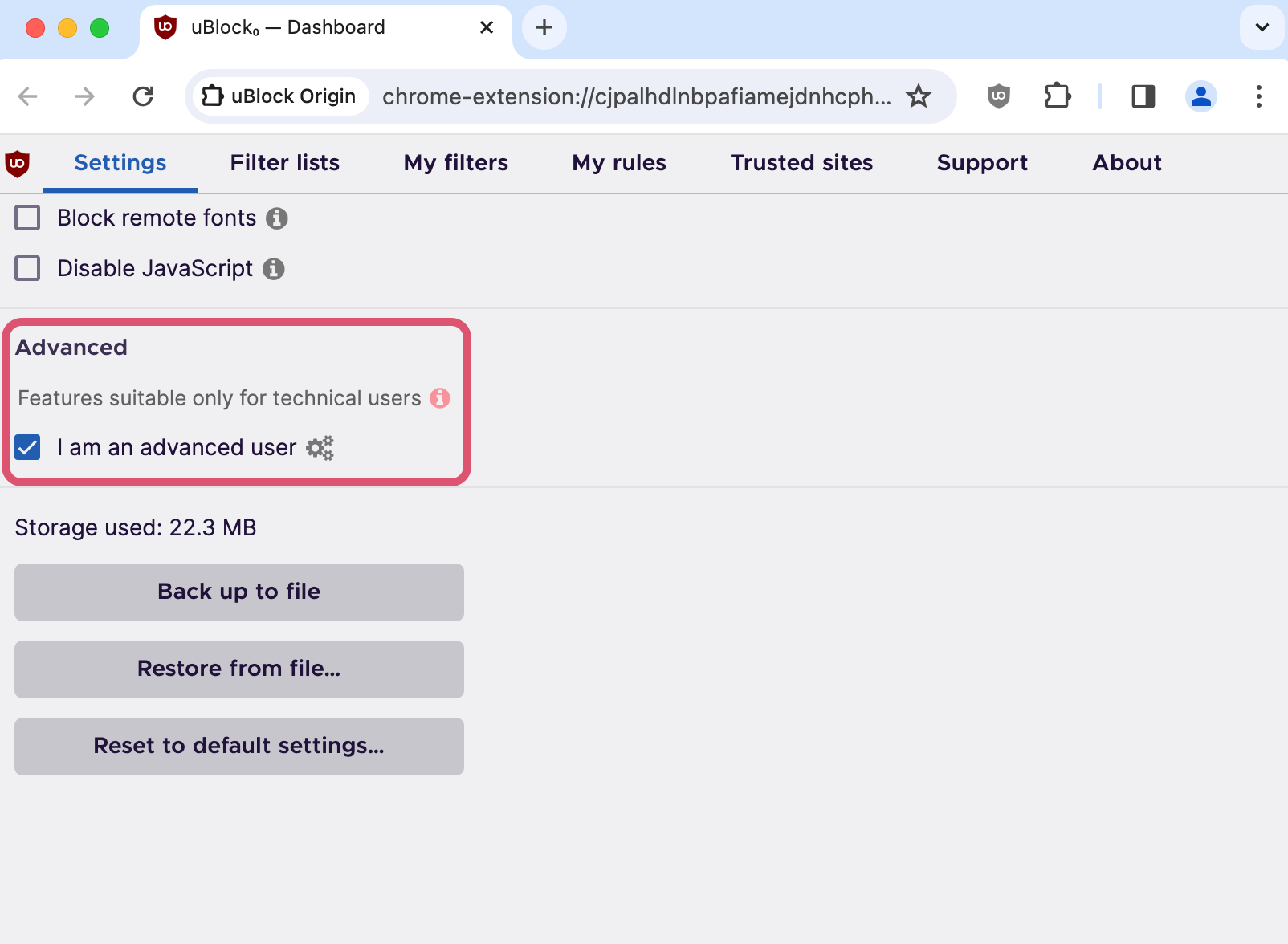Open the My filters tab
This screenshot has height=944, width=1288.
456,163
